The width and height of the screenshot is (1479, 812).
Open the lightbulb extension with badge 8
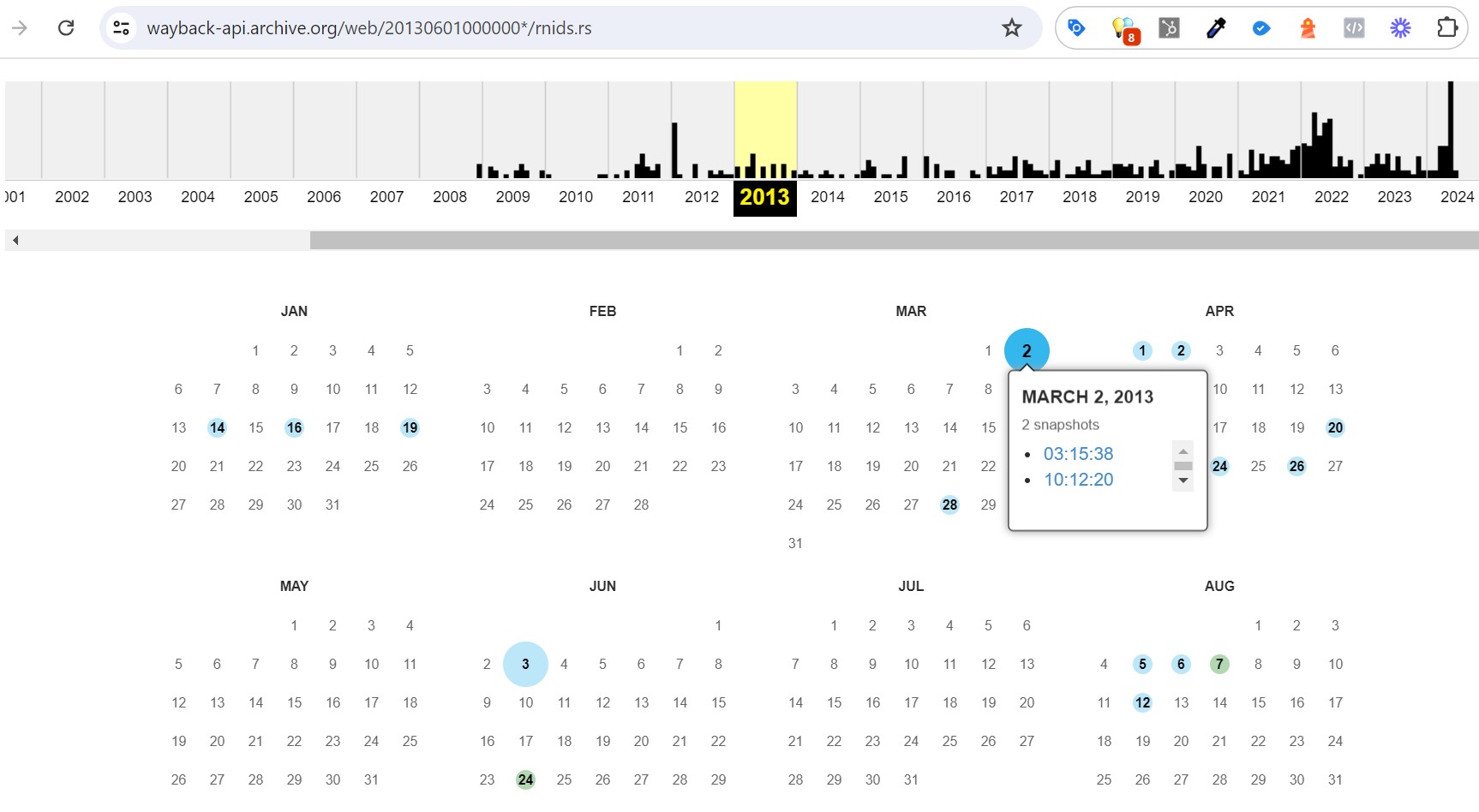point(1123,29)
